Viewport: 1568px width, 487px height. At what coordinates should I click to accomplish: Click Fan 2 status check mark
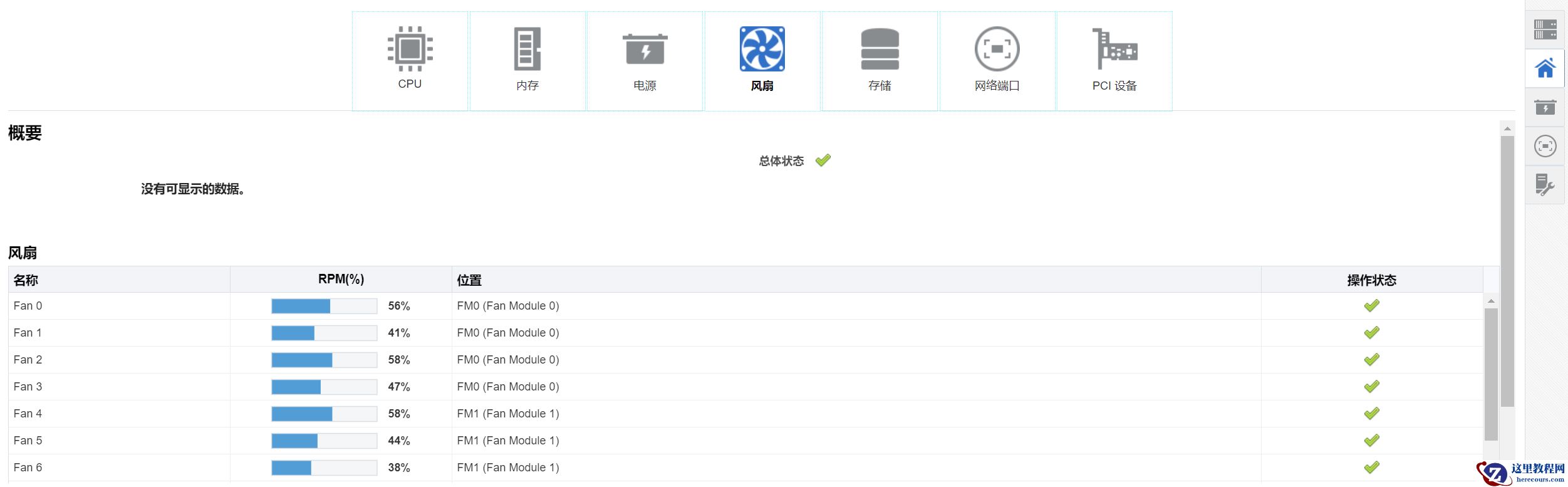pyautogui.click(x=1371, y=360)
